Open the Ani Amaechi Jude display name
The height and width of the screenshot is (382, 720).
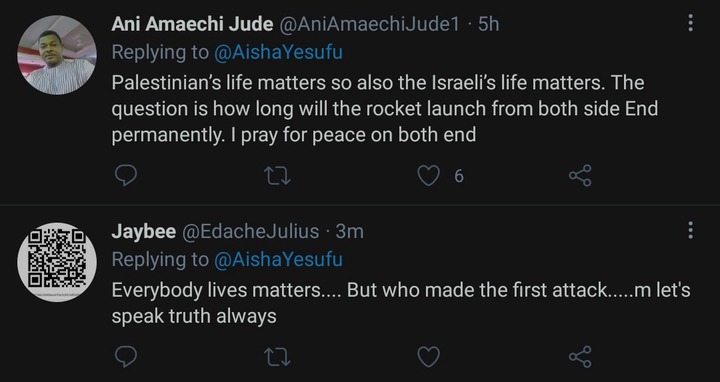(x=192, y=24)
